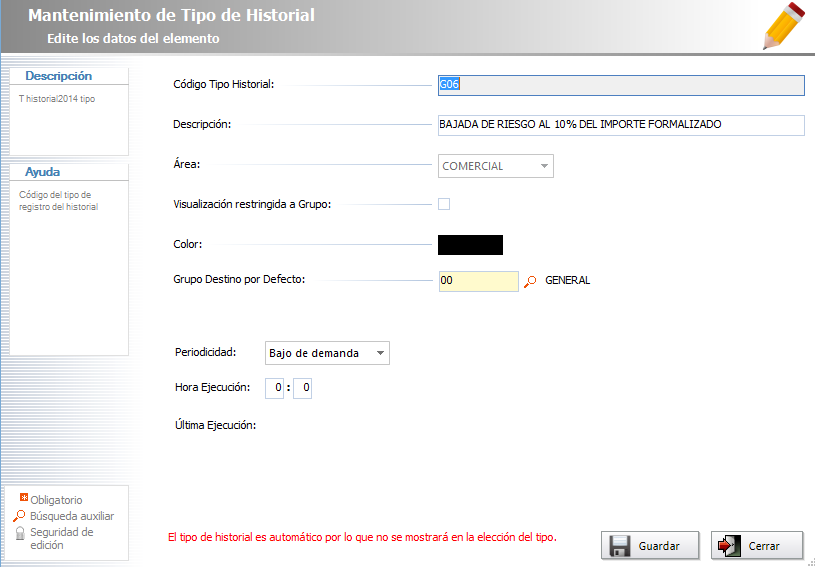Viewport: 815px width, 567px height.
Task: Click the red automatic historial warning text
Action: [362, 537]
